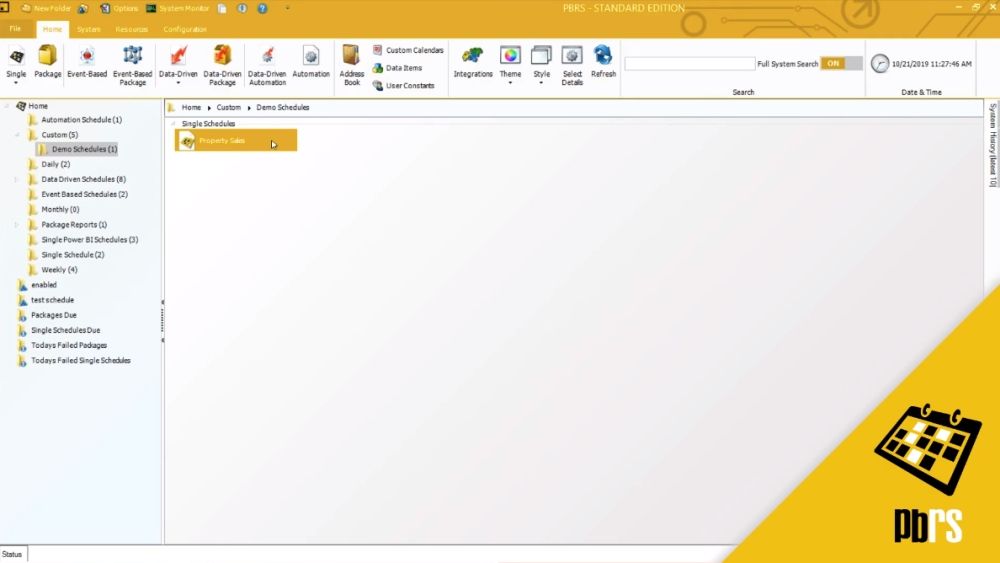Open the Data-Driven Package tool
The height and width of the screenshot is (563, 1000).
[x=222, y=66]
